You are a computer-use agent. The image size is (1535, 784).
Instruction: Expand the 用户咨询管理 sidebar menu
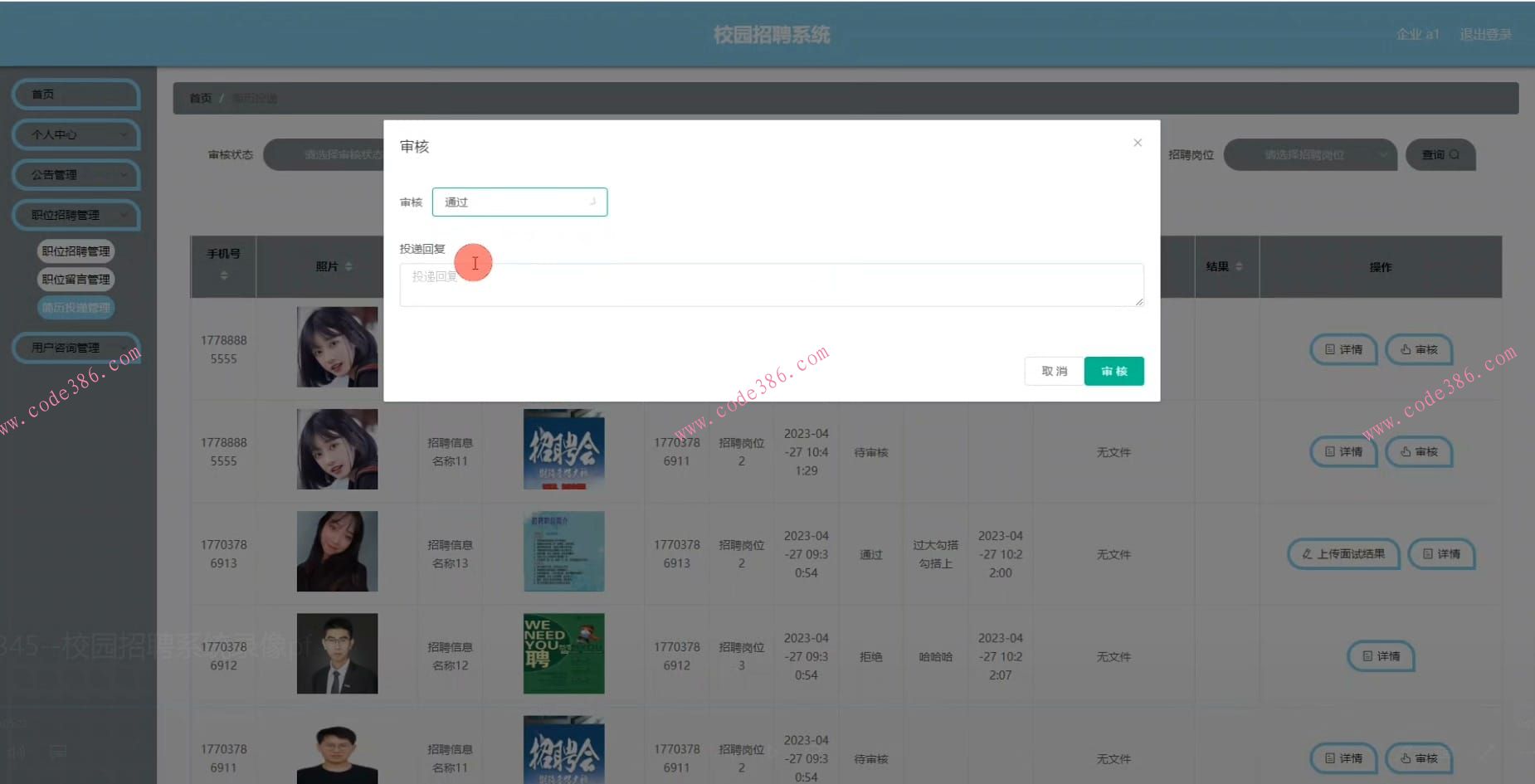76,348
